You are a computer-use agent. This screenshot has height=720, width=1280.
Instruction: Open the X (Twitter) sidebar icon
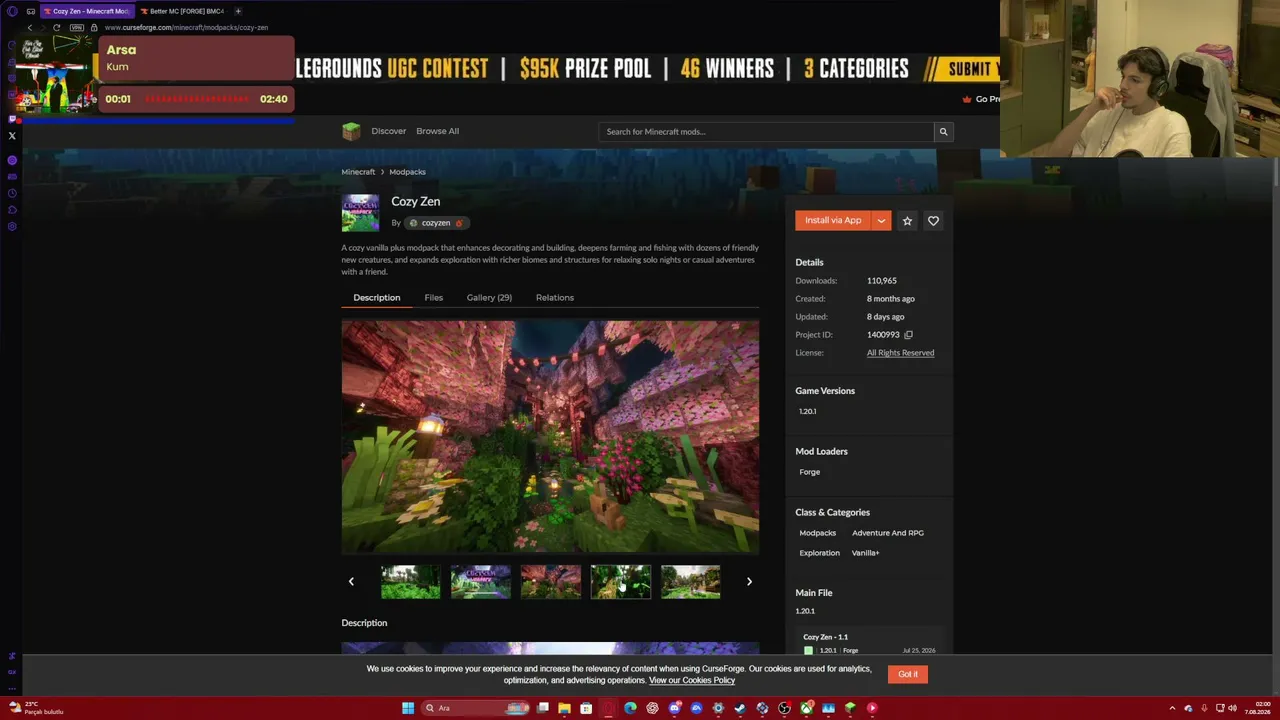pyautogui.click(x=12, y=136)
